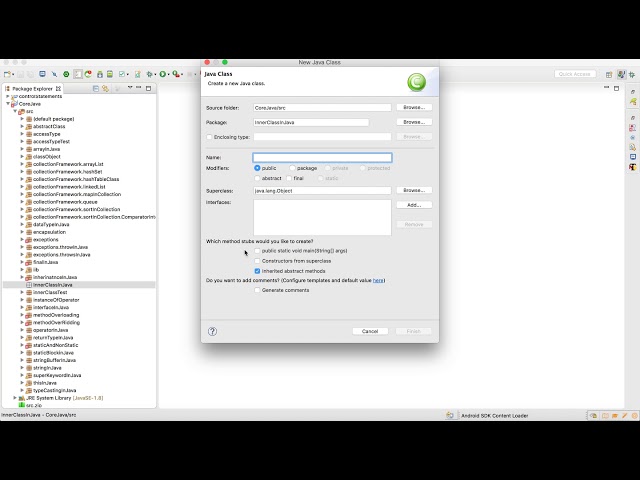Click the blue console monitor toolbar icon
Viewport: 640px width, 480px height.
42,74
